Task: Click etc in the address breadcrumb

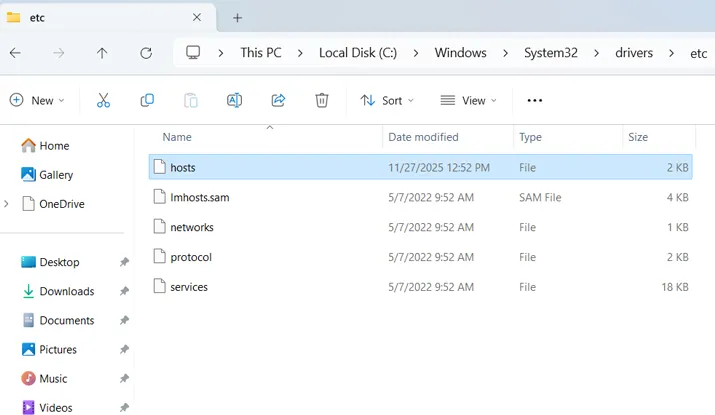Action: coord(699,53)
